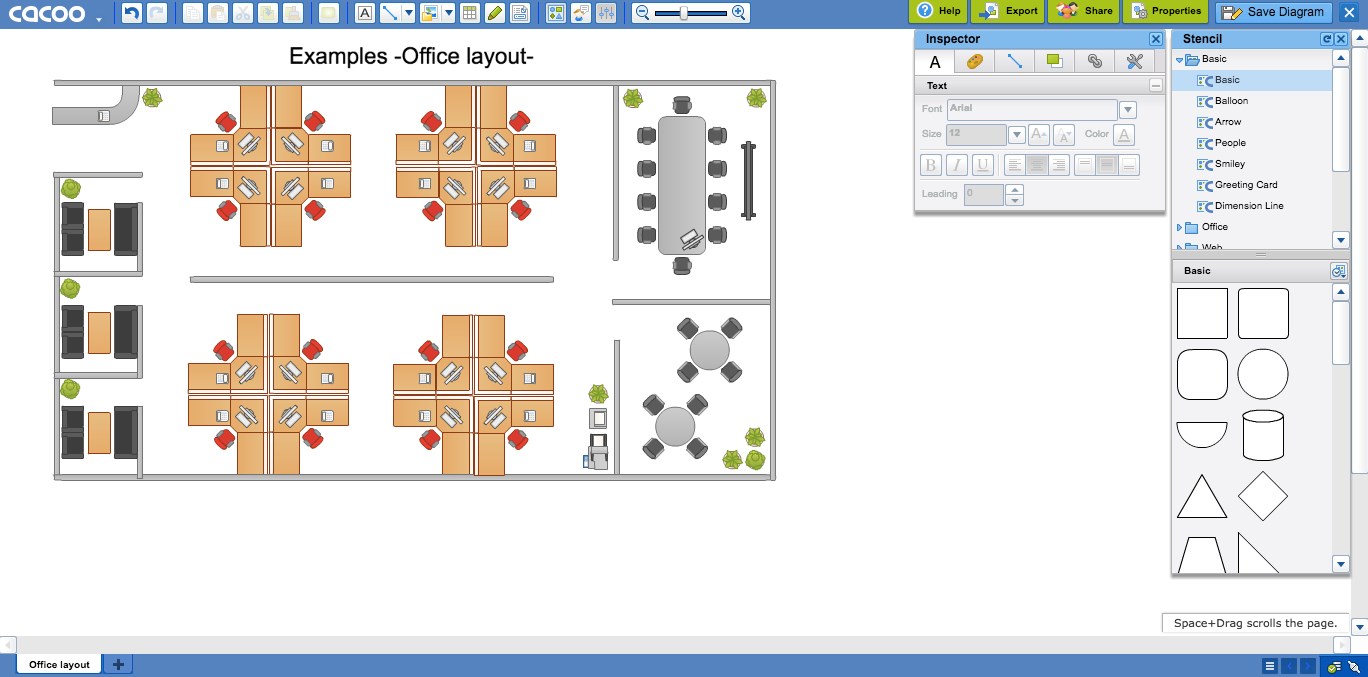
Task: Click the Share button
Action: (1083, 11)
